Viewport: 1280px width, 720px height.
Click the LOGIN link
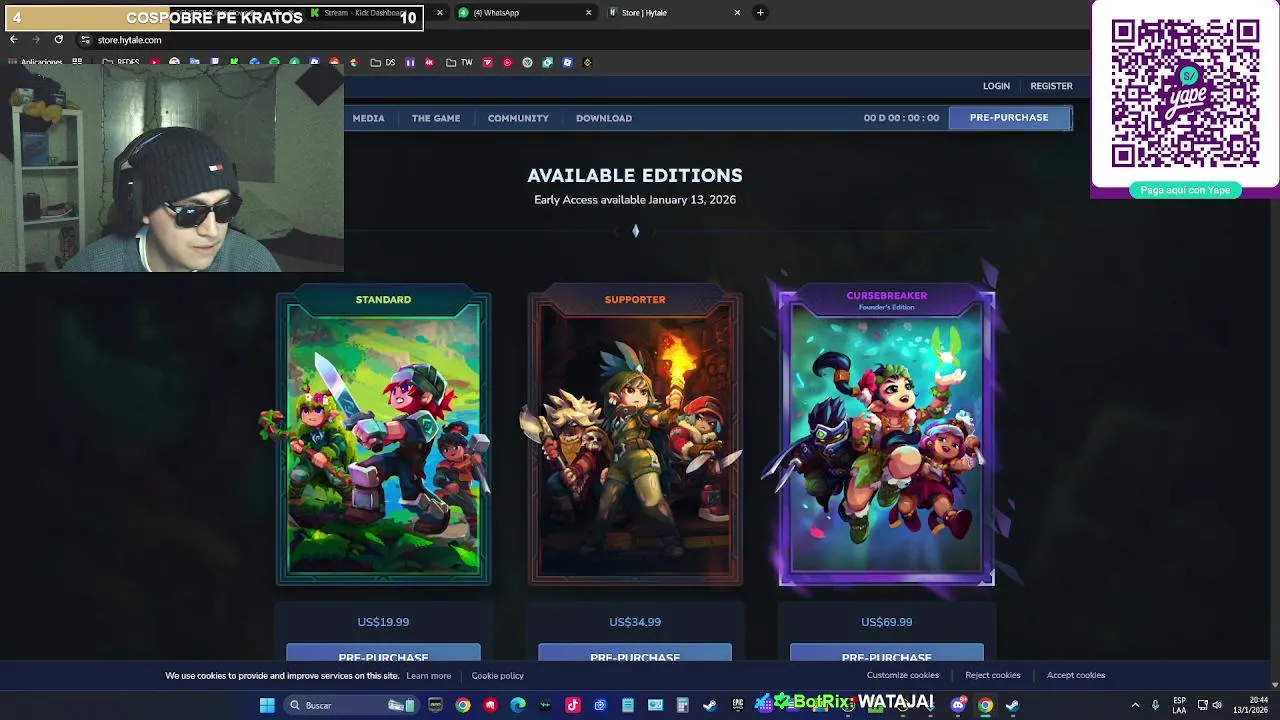[x=996, y=86]
